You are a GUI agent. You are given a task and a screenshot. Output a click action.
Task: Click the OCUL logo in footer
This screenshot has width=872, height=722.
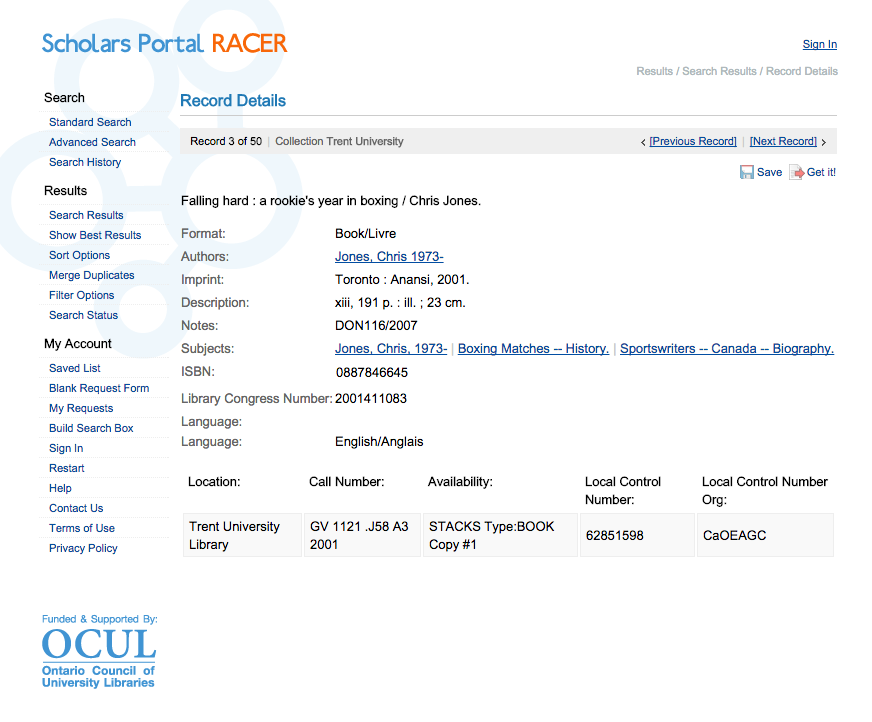pos(99,651)
